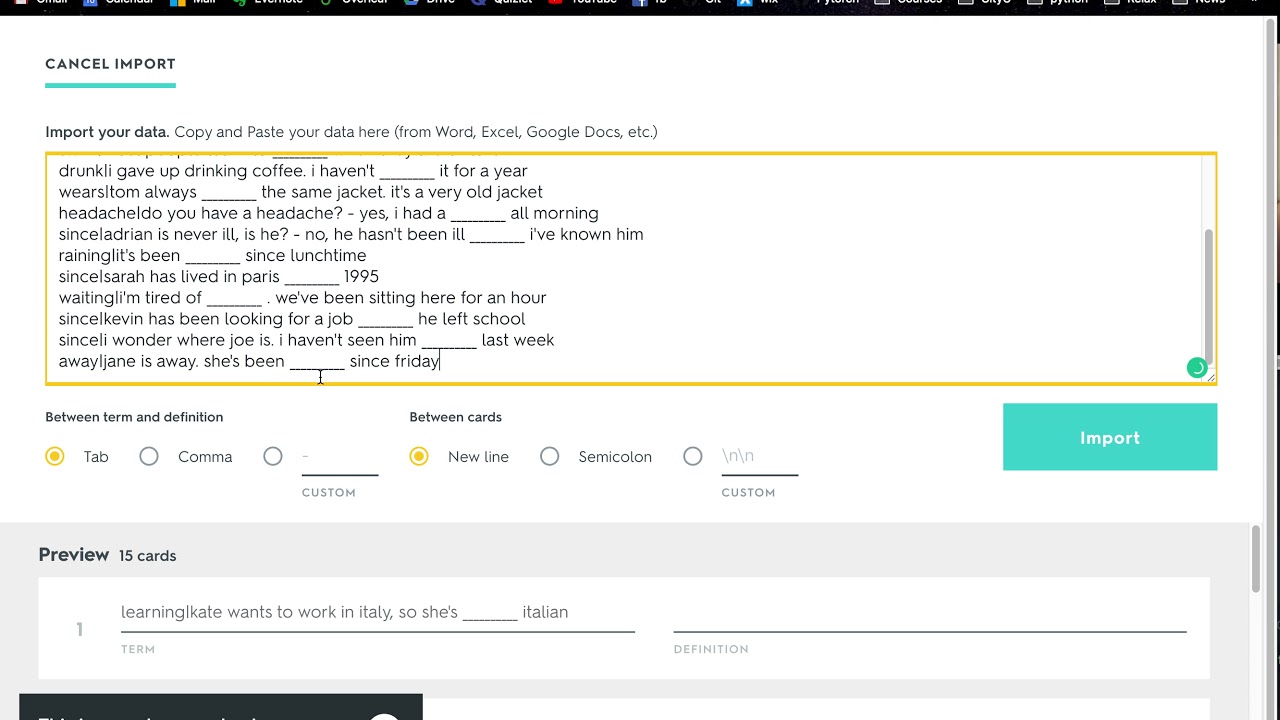Select Comma as term-definition separator

pyautogui.click(x=149, y=456)
